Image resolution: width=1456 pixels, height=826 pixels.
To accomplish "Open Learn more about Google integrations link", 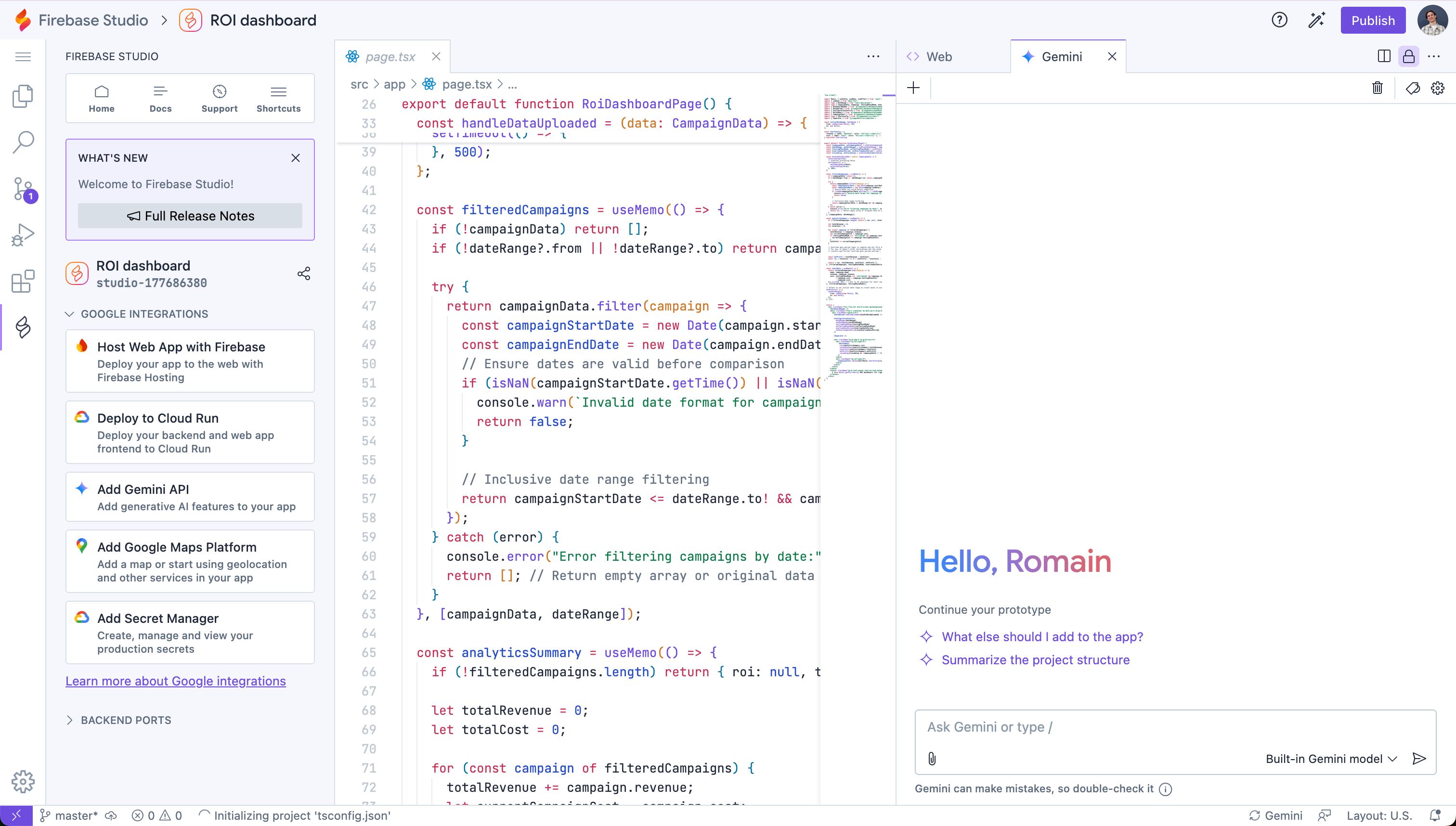I will coord(175,681).
